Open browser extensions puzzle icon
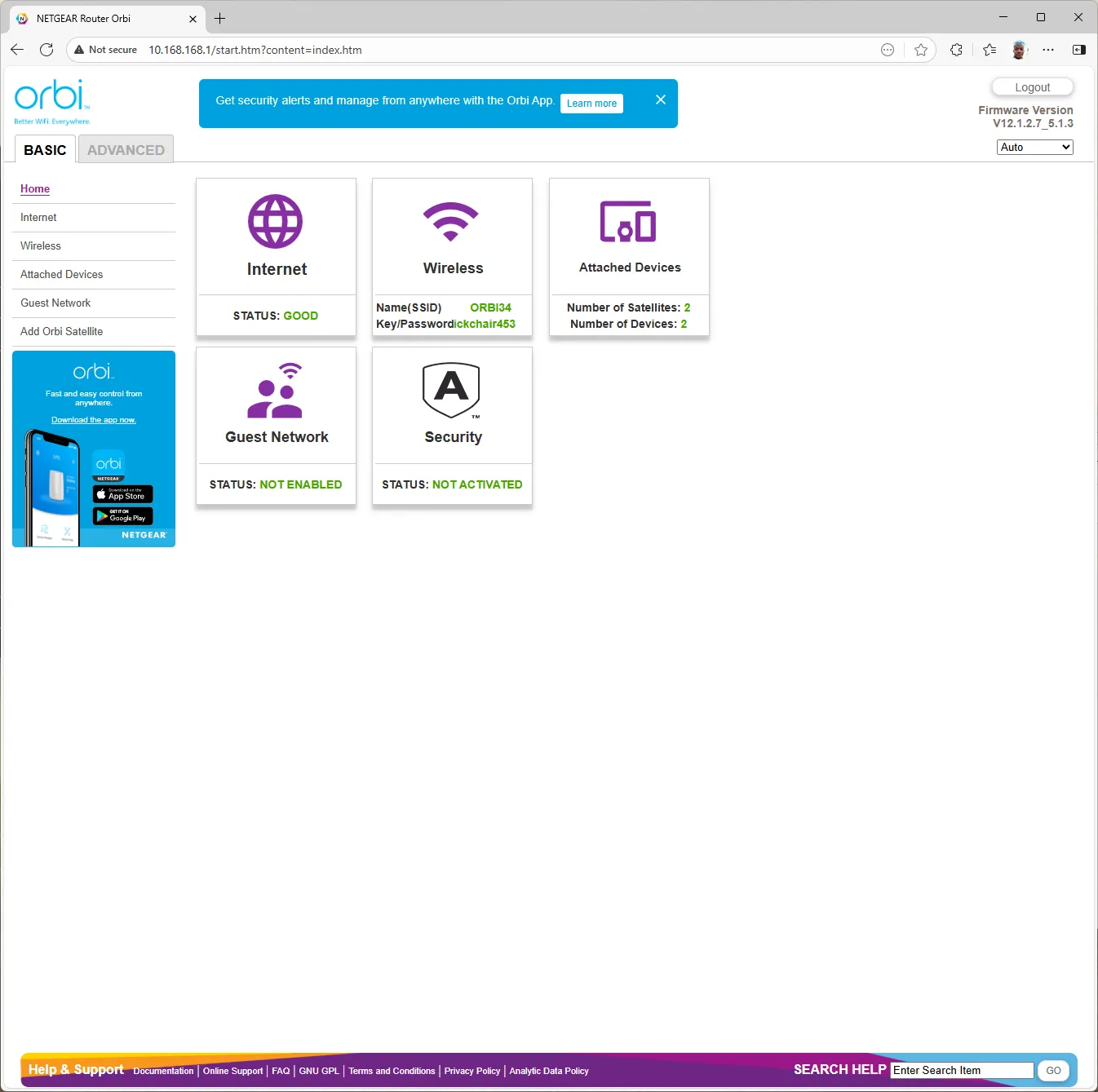 pos(956,50)
